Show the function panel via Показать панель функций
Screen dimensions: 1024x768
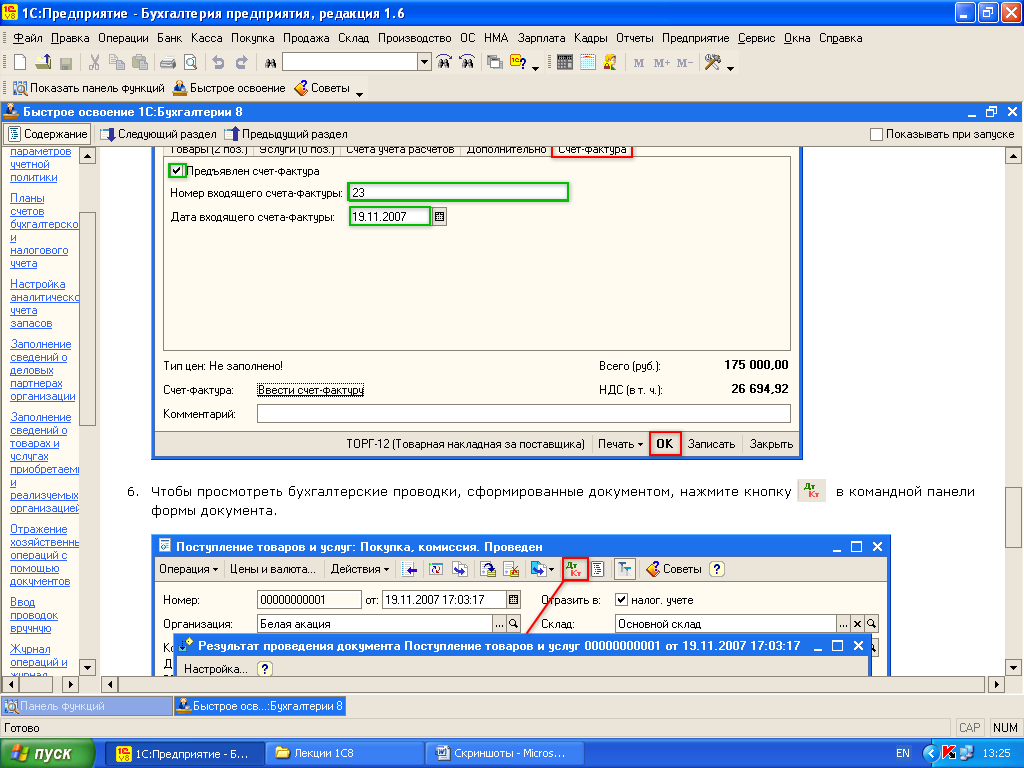[89, 88]
